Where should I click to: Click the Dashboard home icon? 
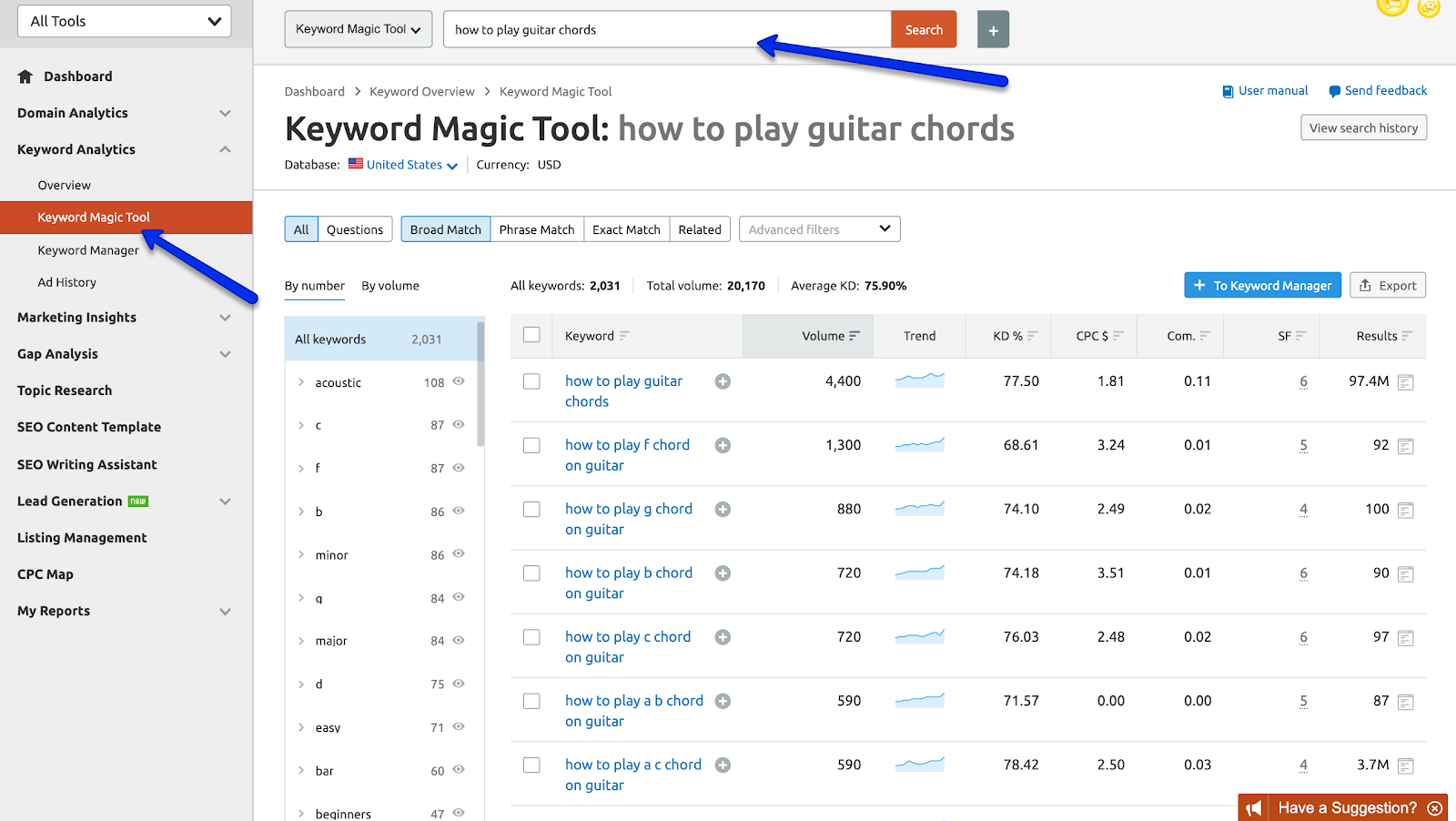[x=25, y=76]
